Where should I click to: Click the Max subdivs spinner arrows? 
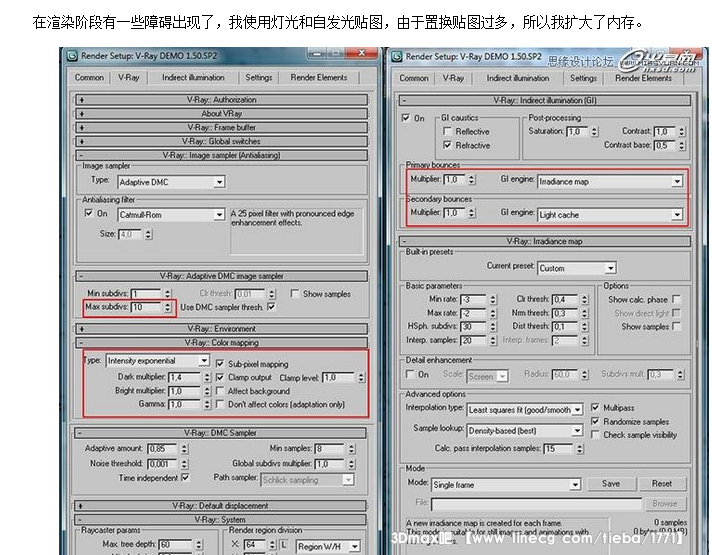pyautogui.click(x=168, y=308)
